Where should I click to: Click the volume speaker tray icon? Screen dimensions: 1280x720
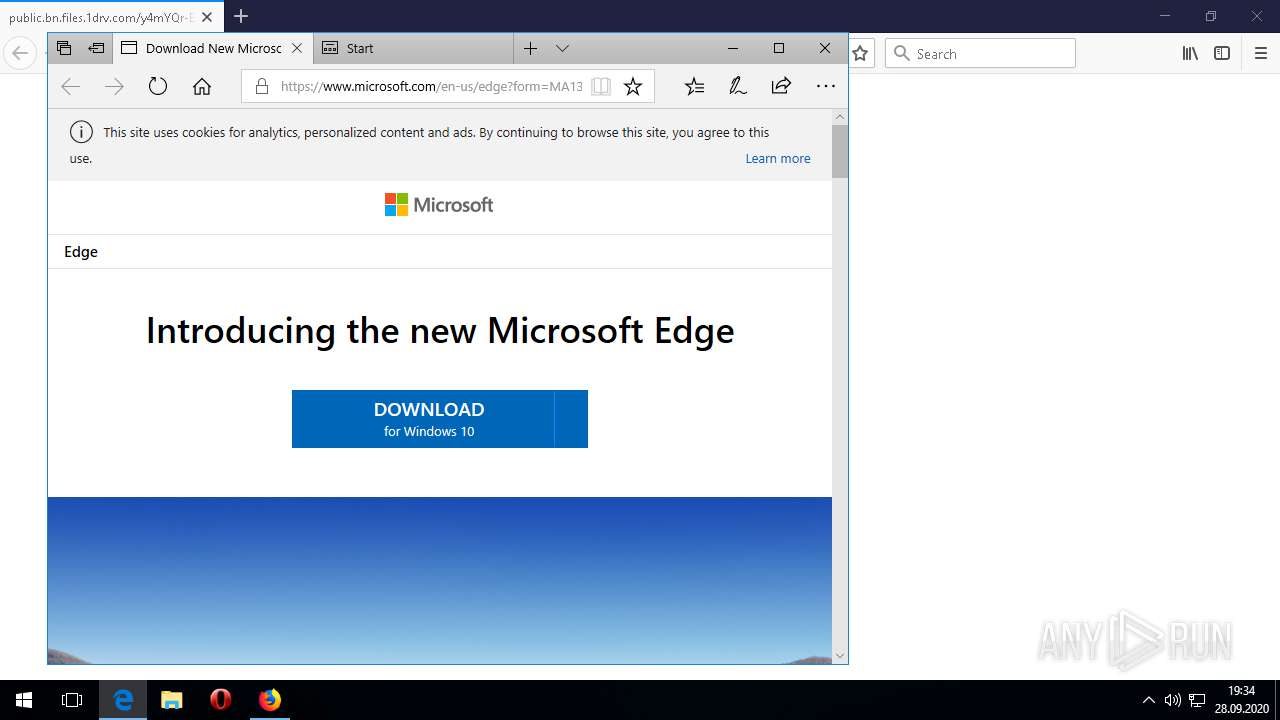[x=1173, y=700]
